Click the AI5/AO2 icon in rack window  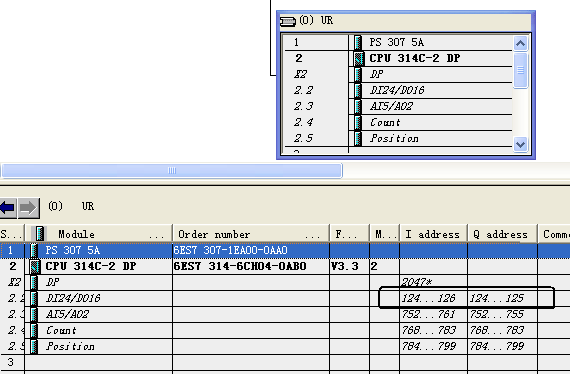[x=358, y=106]
